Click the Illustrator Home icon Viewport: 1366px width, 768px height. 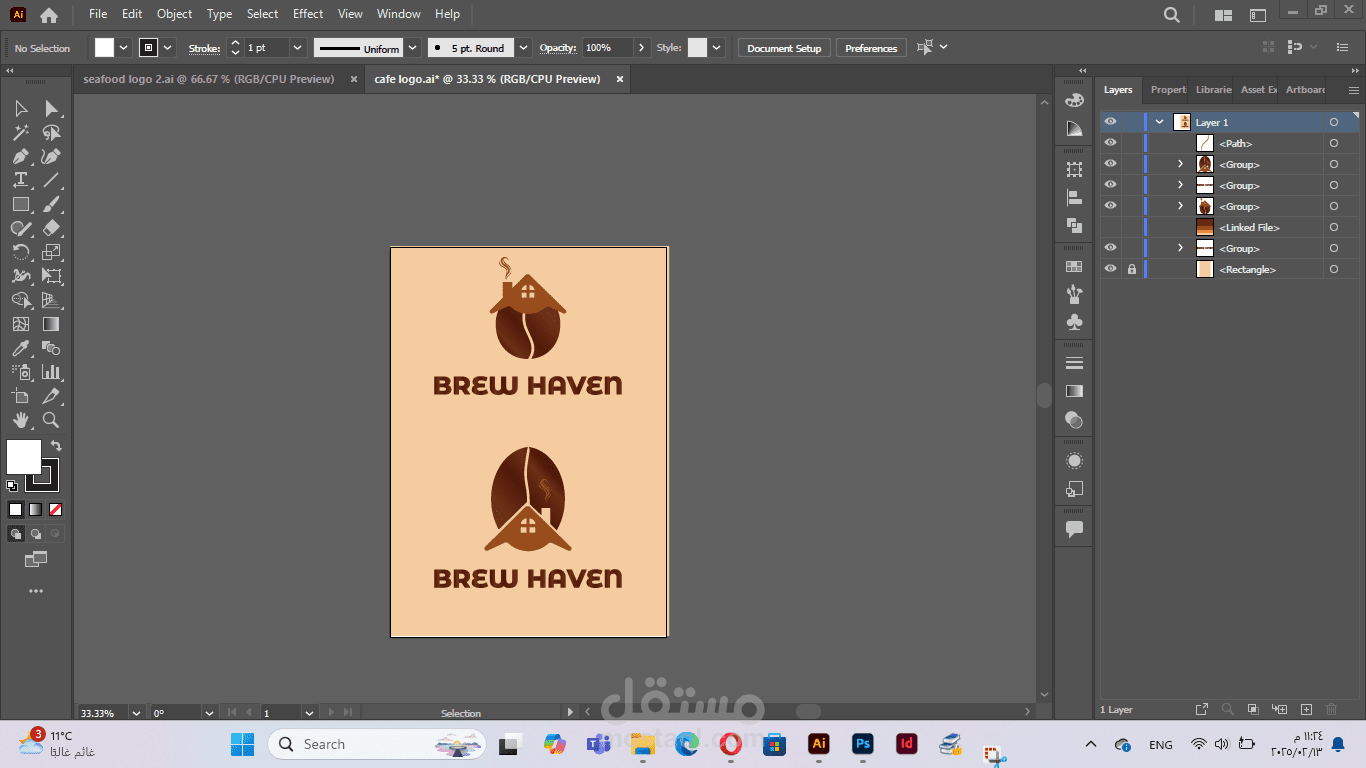pos(48,15)
